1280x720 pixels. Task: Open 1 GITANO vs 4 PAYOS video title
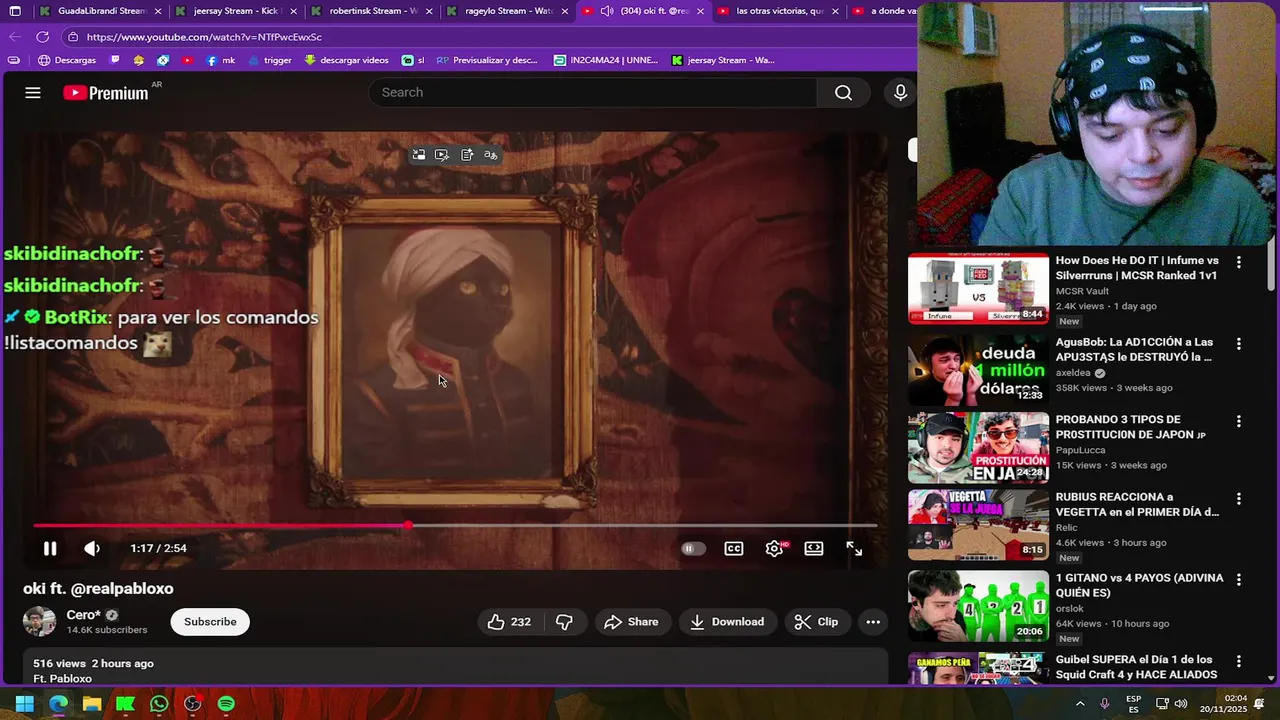(x=1139, y=585)
